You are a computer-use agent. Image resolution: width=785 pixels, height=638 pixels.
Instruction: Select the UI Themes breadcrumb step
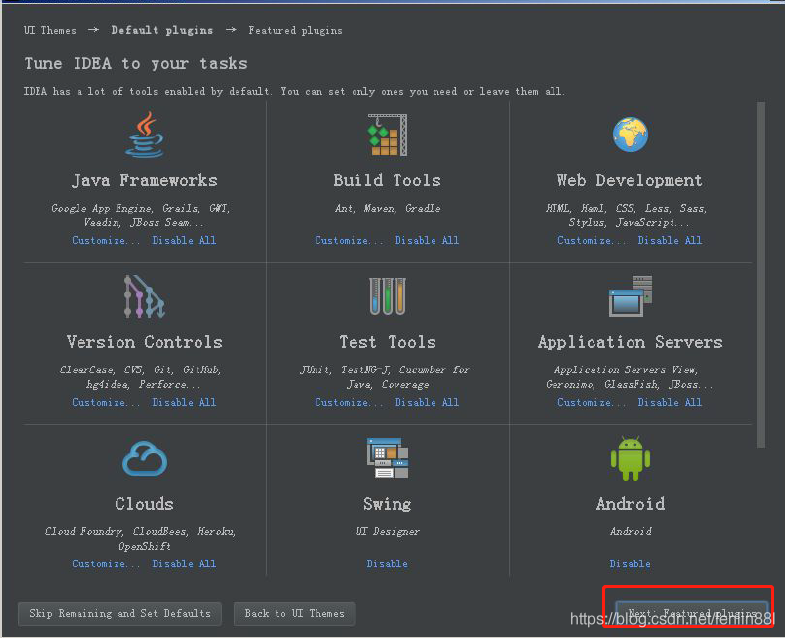click(50, 31)
